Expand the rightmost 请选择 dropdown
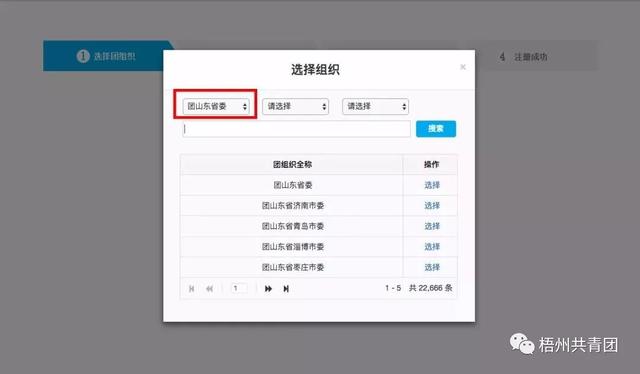 375,107
